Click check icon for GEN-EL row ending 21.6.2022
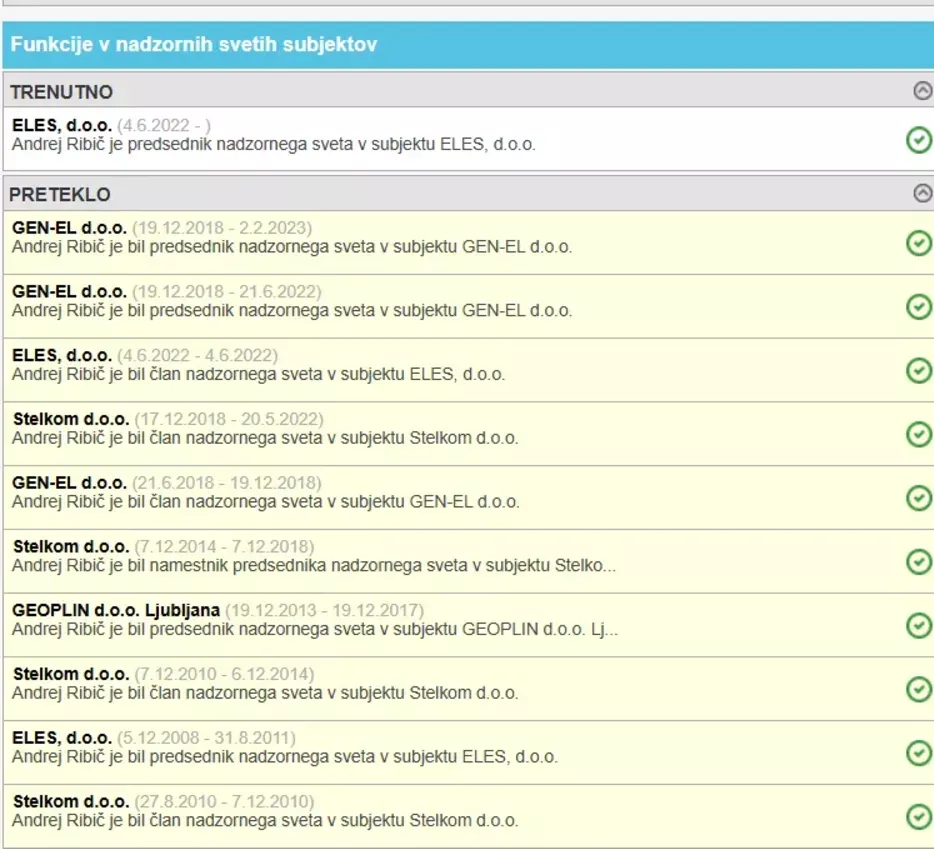934x849 pixels. point(918,307)
